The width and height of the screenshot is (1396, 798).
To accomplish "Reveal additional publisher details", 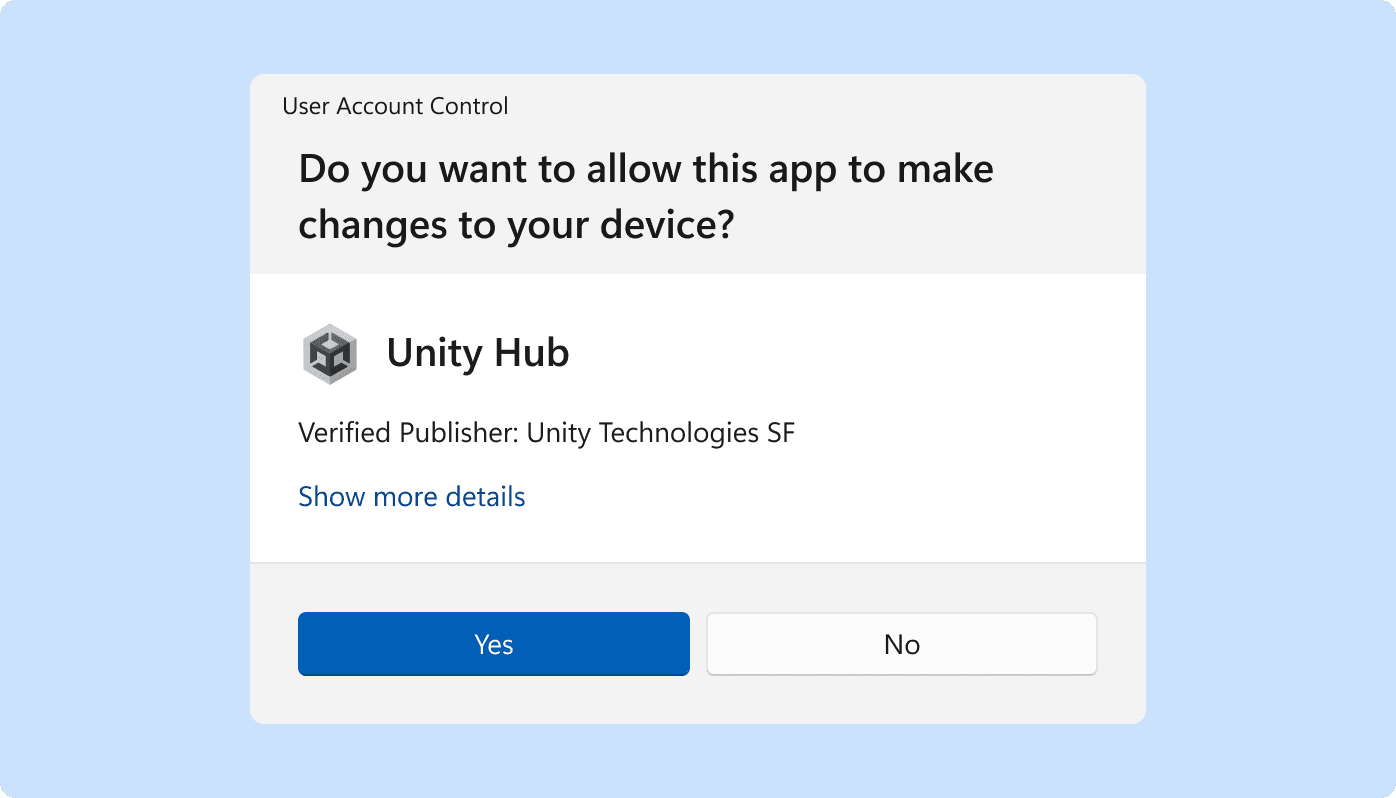I will (x=411, y=496).
